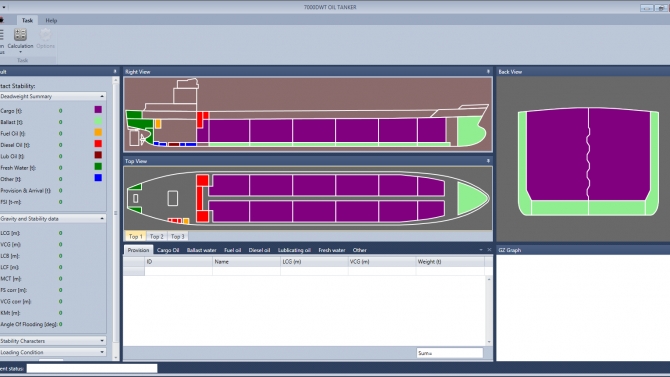Expand the Loading Condition section
Image resolution: width=670 pixels, height=377 pixels.
click(x=102, y=353)
